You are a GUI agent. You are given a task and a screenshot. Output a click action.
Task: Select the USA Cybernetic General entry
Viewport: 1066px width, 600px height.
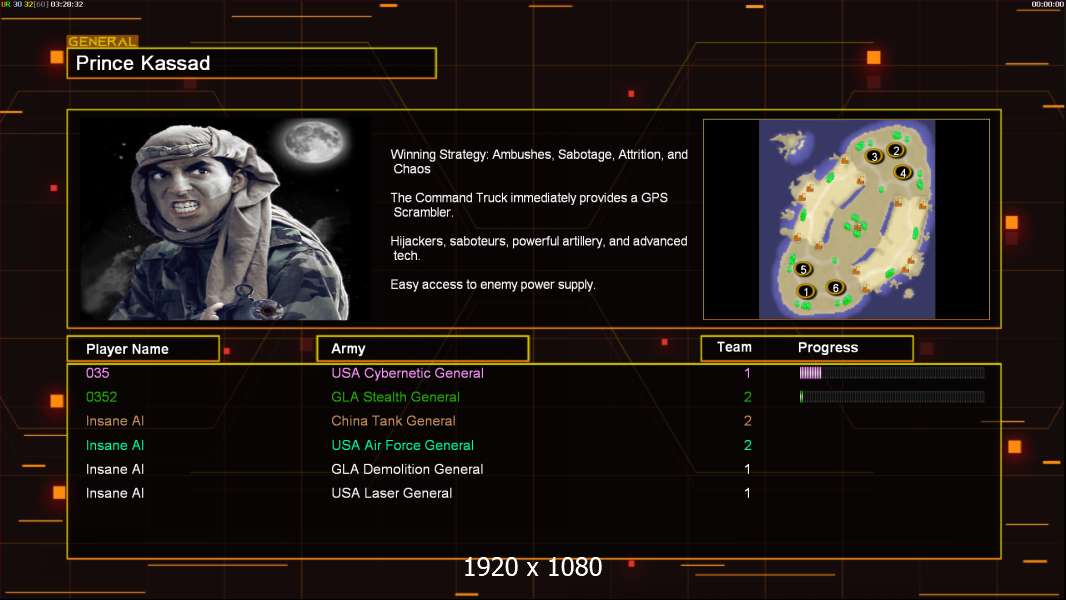(407, 373)
